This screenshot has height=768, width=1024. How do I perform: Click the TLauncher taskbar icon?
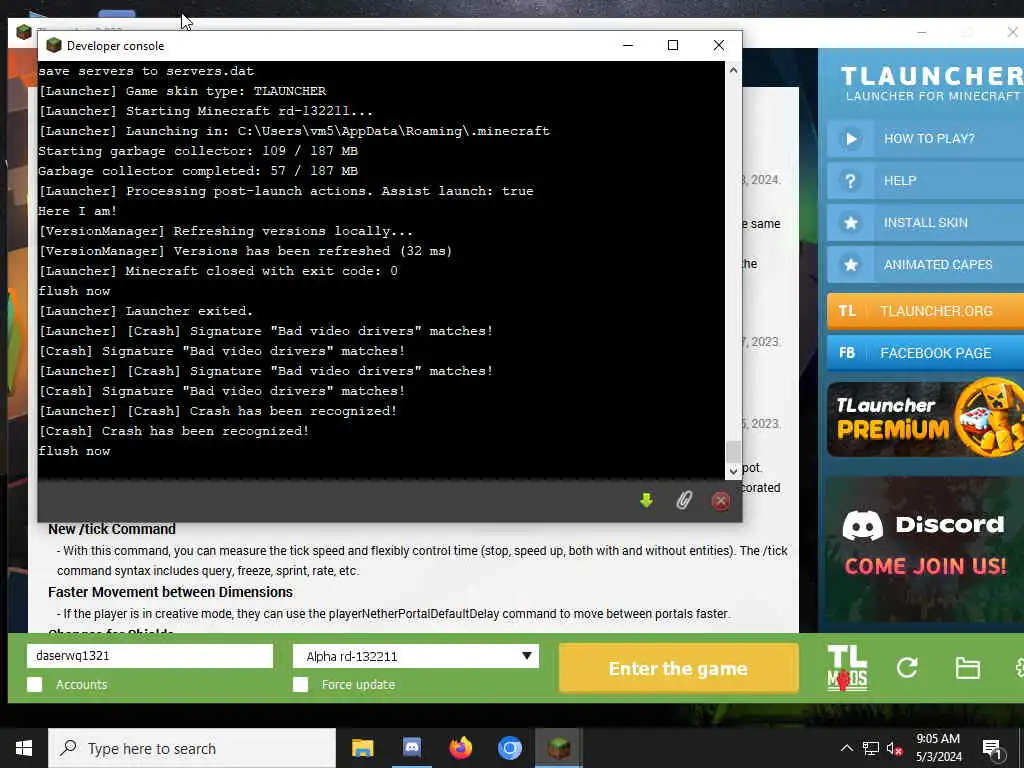click(559, 747)
